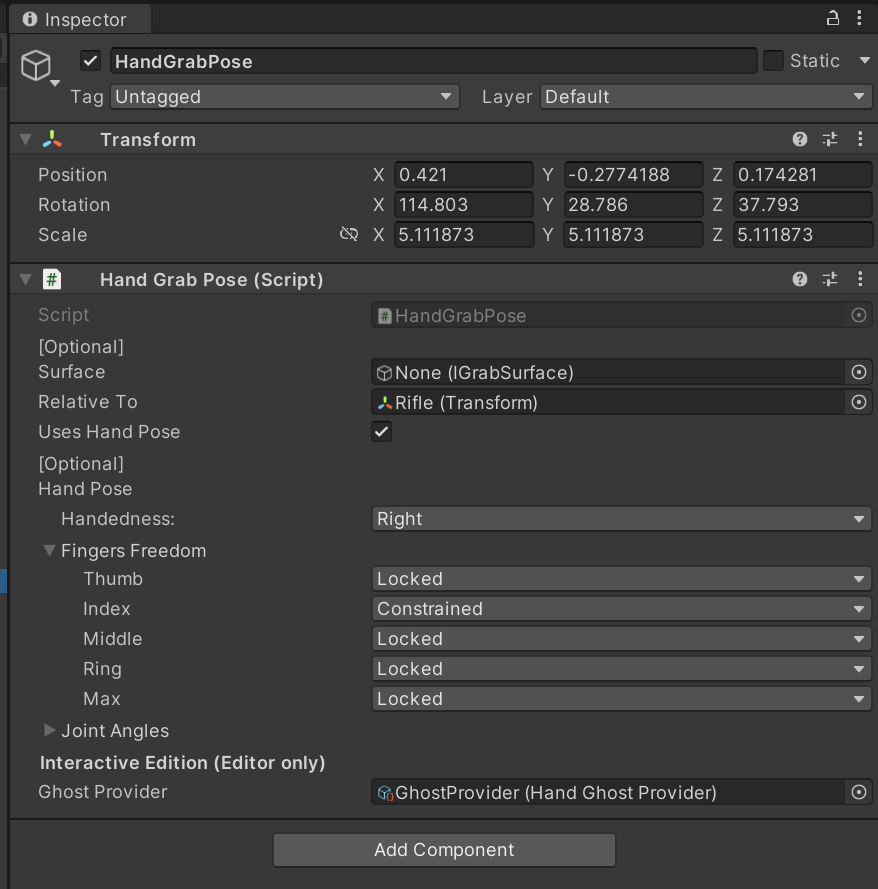Click the Scale X field 5.111873
Viewport: 878px width, 889px height.
(x=464, y=235)
